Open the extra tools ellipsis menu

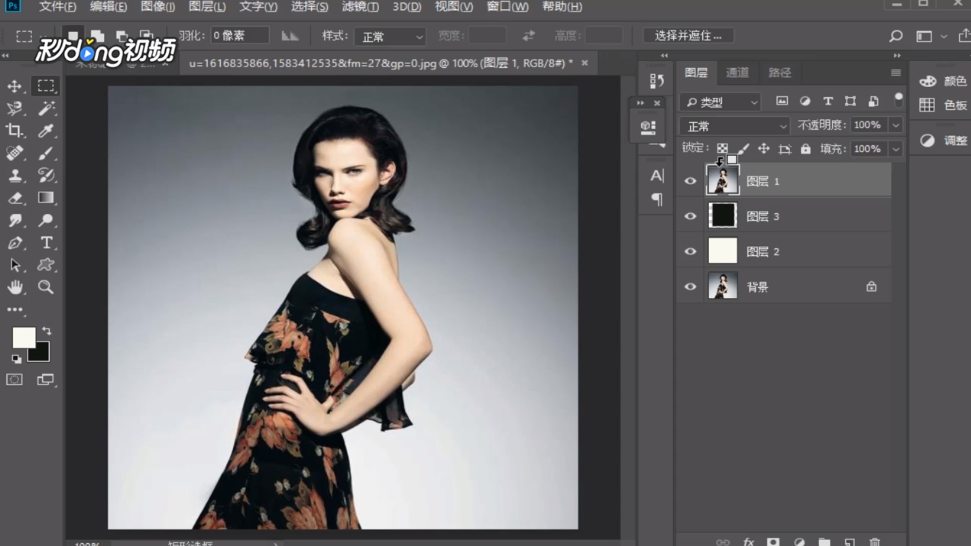pyautogui.click(x=14, y=310)
